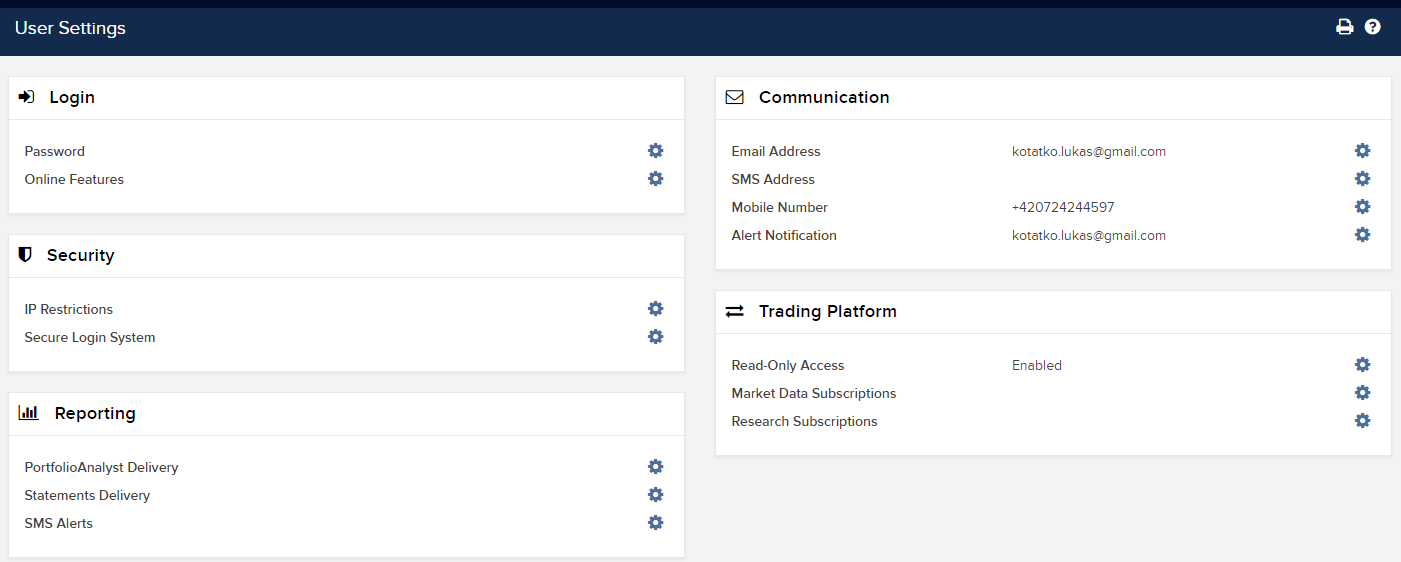Click the Market Data Subscriptions label
Viewport: 1401px width, 562px height.
tap(814, 394)
